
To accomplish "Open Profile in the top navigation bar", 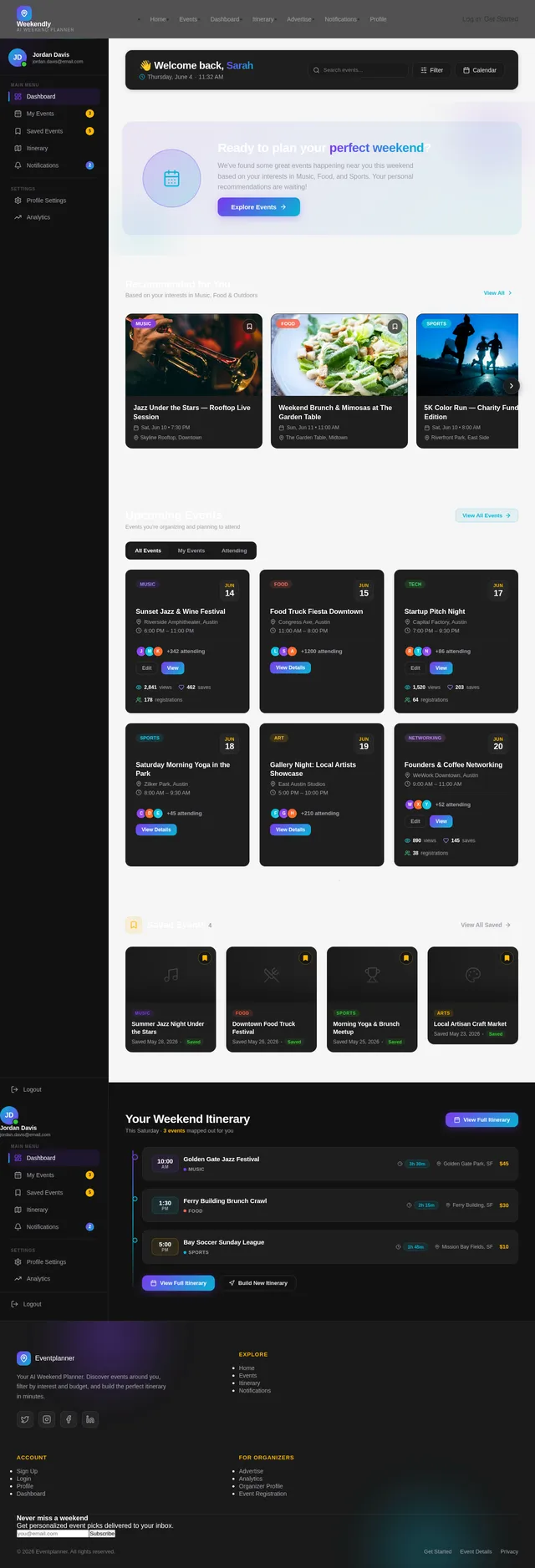I will [378, 19].
